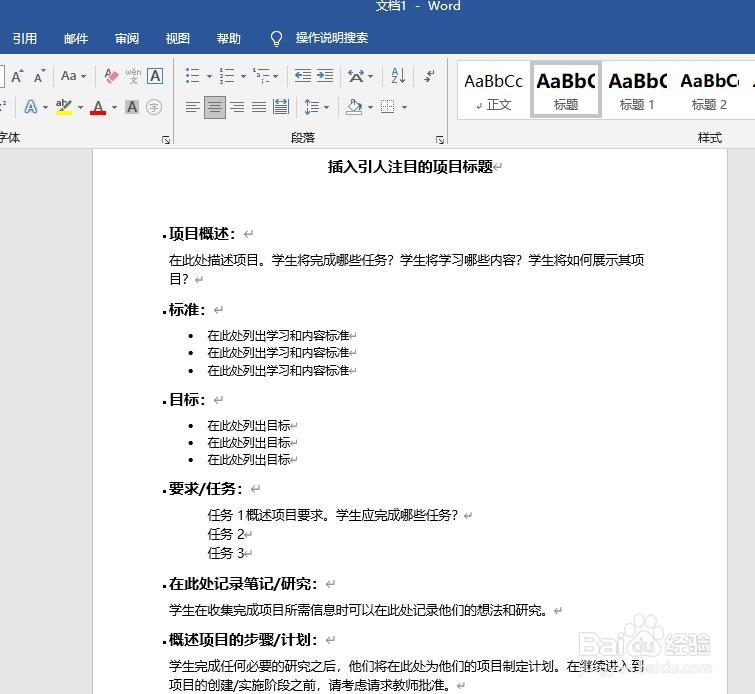Open the Shading dropdown arrow

(370, 107)
